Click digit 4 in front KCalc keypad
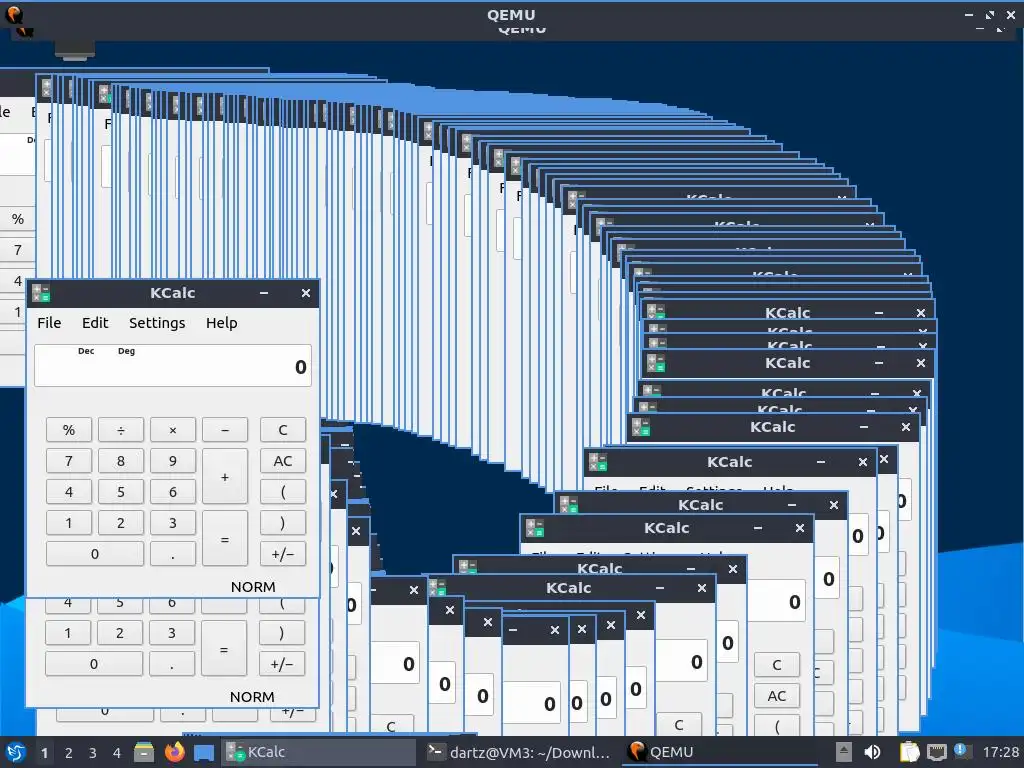Viewport: 1024px width, 768px height. tap(69, 492)
